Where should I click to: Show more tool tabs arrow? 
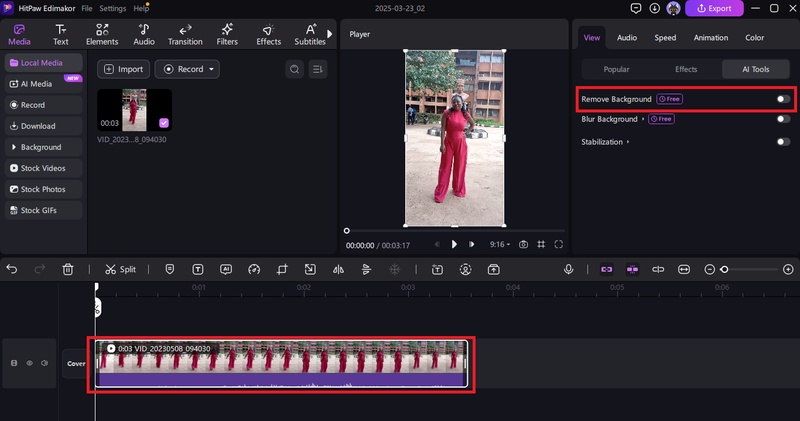tap(330, 34)
